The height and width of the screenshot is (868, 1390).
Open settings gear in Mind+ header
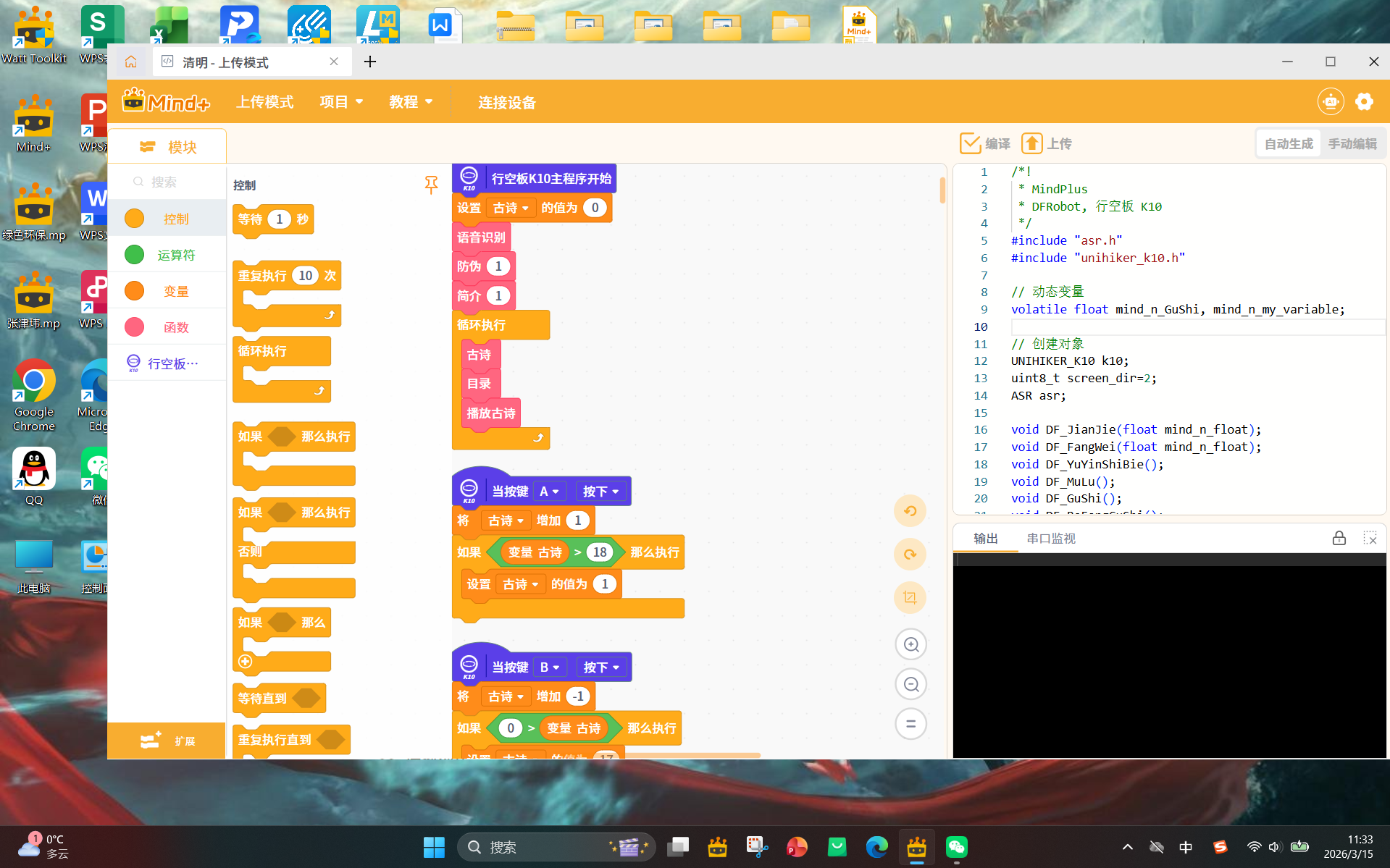pos(1364,102)
